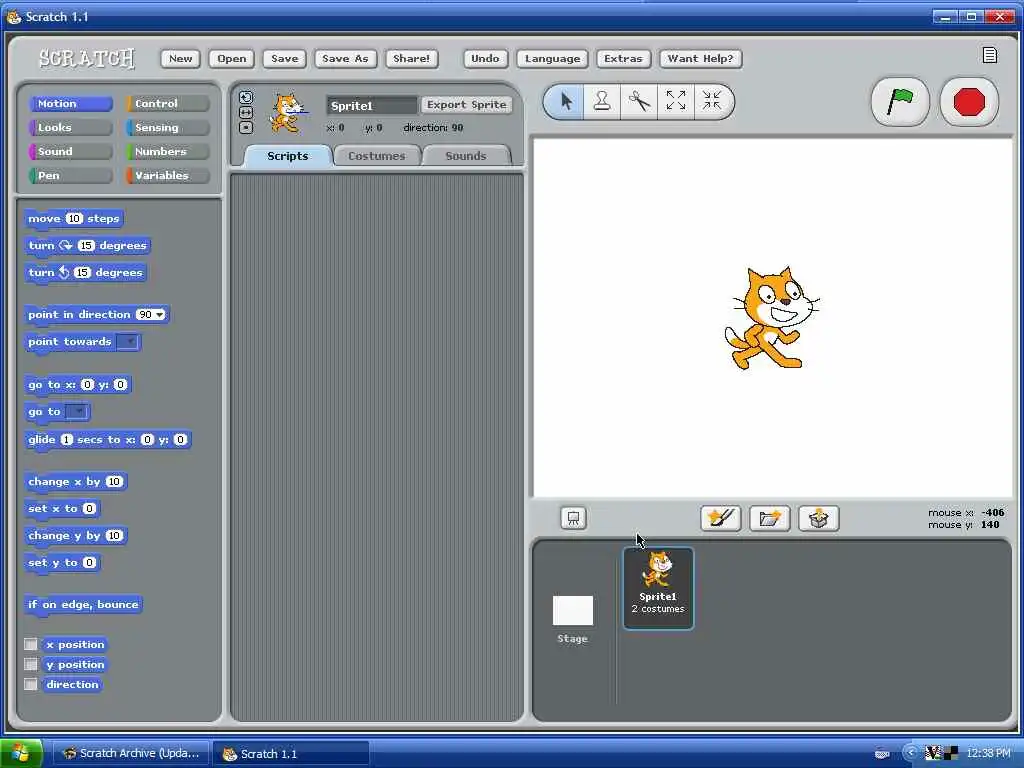
Task: Get a surprise sprite box icon
Action: coord(818,519)
